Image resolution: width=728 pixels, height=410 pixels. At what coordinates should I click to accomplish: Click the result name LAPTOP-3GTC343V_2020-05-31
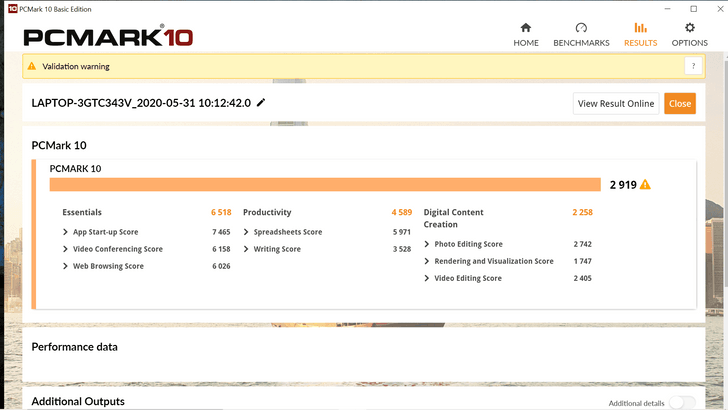point(141,103)
